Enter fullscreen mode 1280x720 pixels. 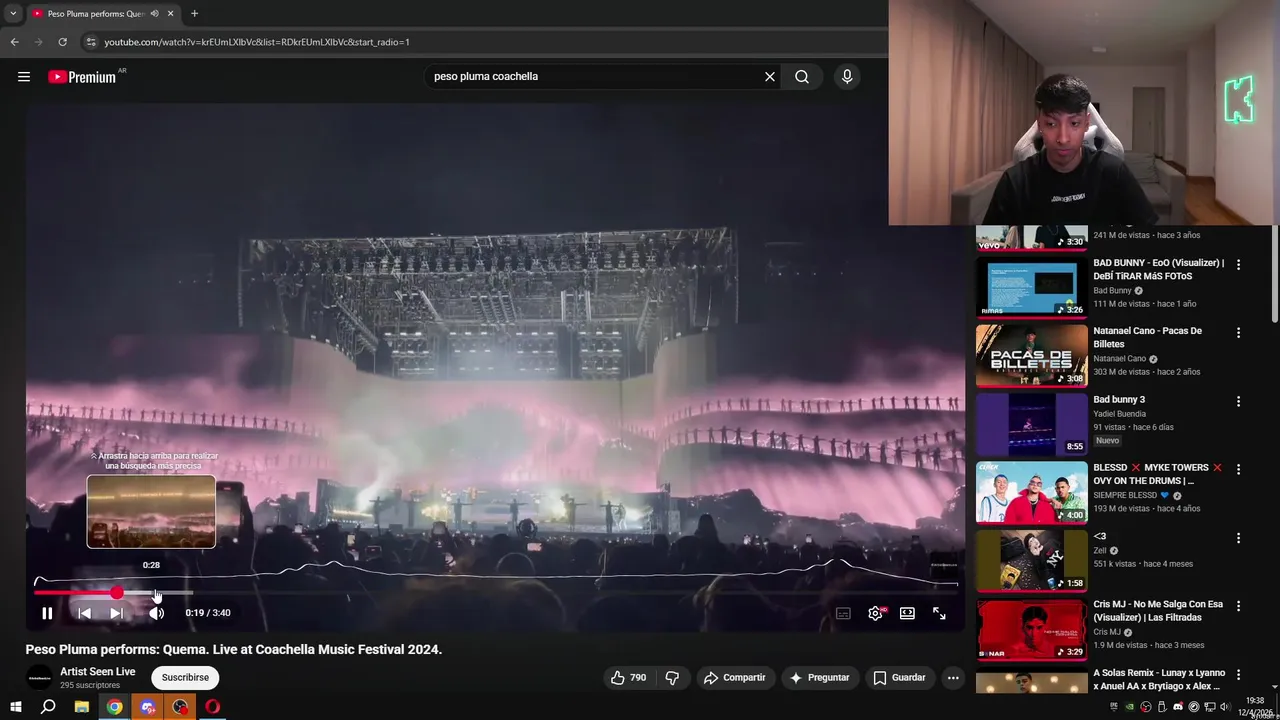pos(939,613)
